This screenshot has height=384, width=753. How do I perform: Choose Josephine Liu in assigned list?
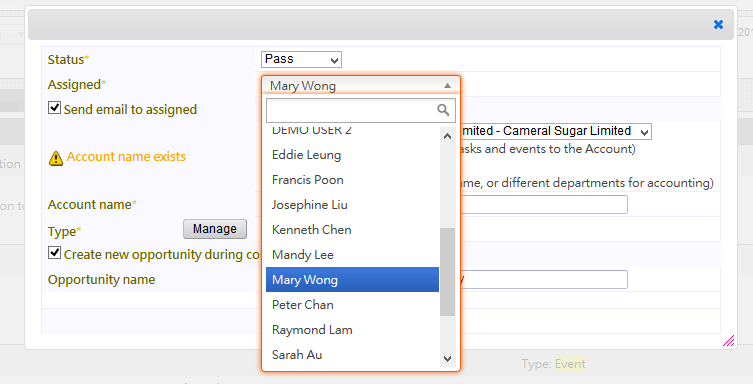(352, 205)
